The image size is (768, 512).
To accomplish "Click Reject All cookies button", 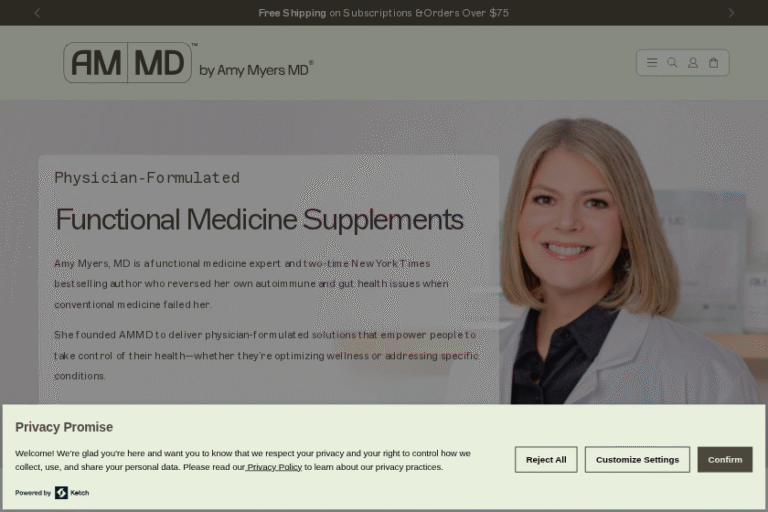I will point(546,460).
